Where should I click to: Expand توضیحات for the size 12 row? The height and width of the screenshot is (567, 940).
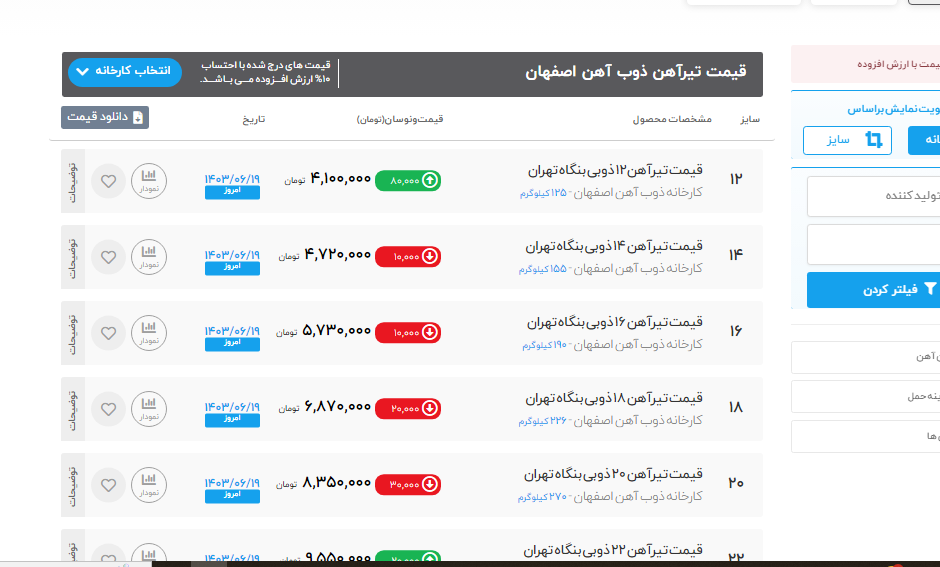(x=73, y=181)
